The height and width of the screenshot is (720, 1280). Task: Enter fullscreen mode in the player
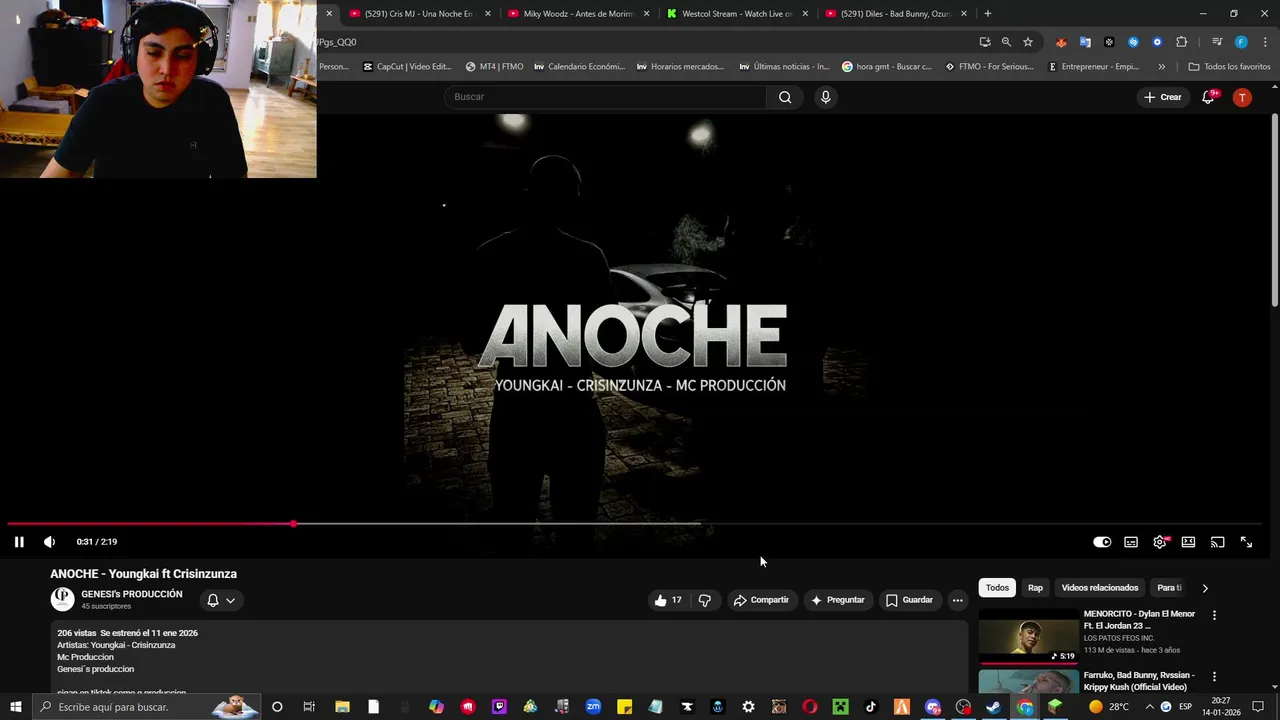[1246, 542]
